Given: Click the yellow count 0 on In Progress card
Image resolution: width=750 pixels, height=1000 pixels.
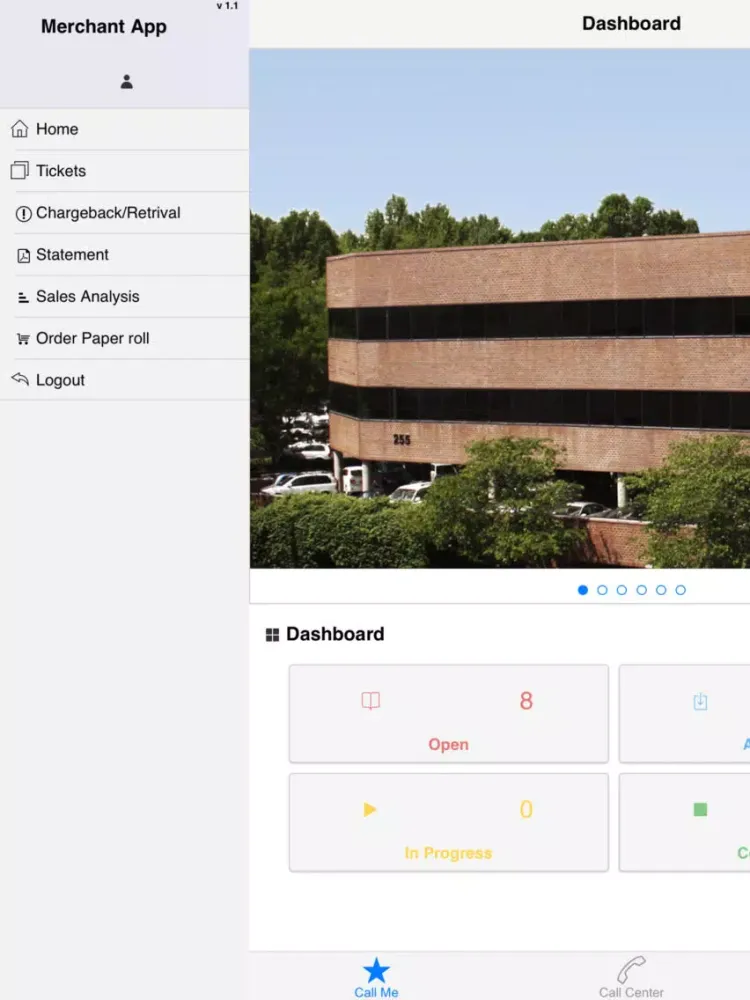Looking at the screenshot, I should (526, 809).
